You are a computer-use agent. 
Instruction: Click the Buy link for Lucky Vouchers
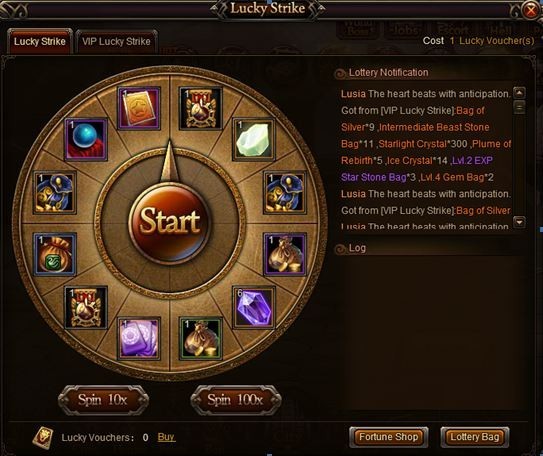point(166,437)
